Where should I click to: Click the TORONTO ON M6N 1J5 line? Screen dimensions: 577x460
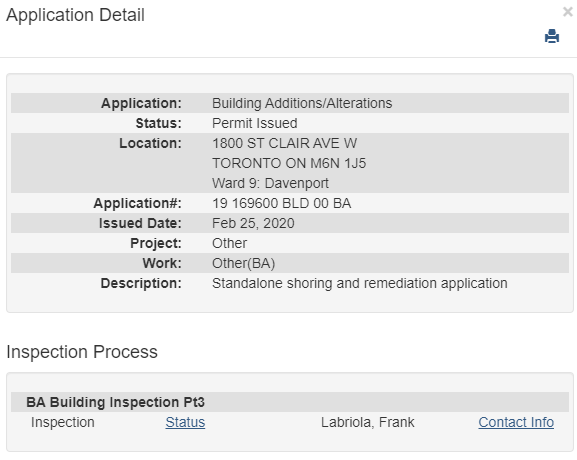pos(289,163)
